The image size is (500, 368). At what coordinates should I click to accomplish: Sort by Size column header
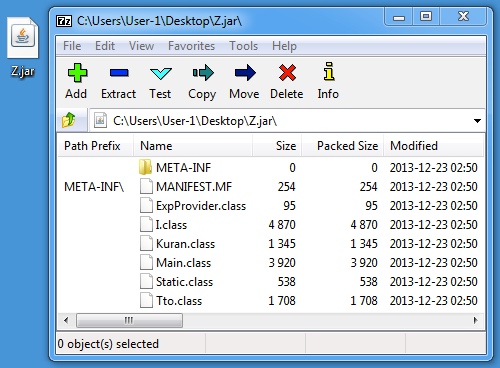click(x=277, y=146)
